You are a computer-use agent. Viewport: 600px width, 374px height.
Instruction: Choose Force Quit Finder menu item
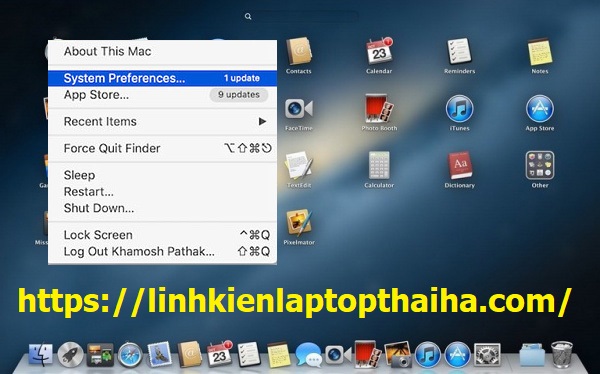162,148
